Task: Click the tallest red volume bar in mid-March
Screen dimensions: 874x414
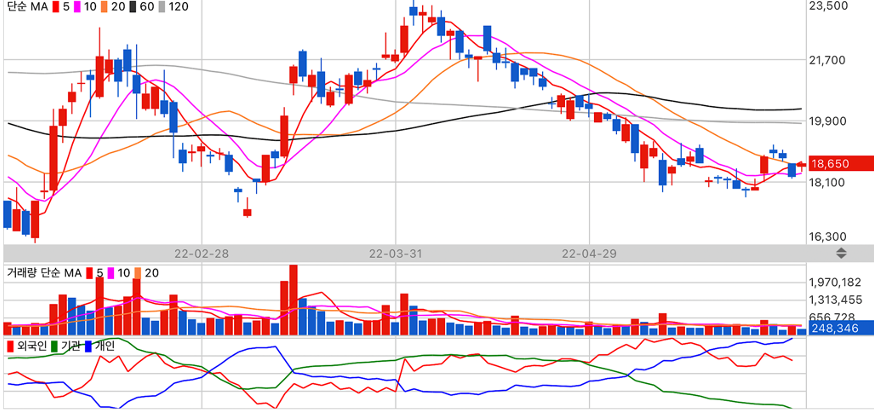Action: tap(293, 300)
